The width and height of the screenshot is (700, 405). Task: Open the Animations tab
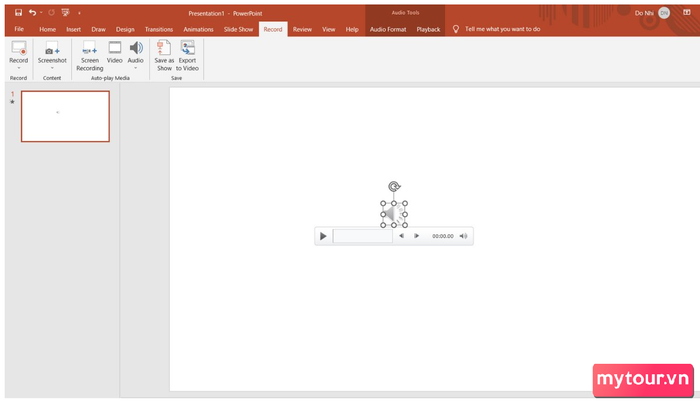tap(198, 29)
